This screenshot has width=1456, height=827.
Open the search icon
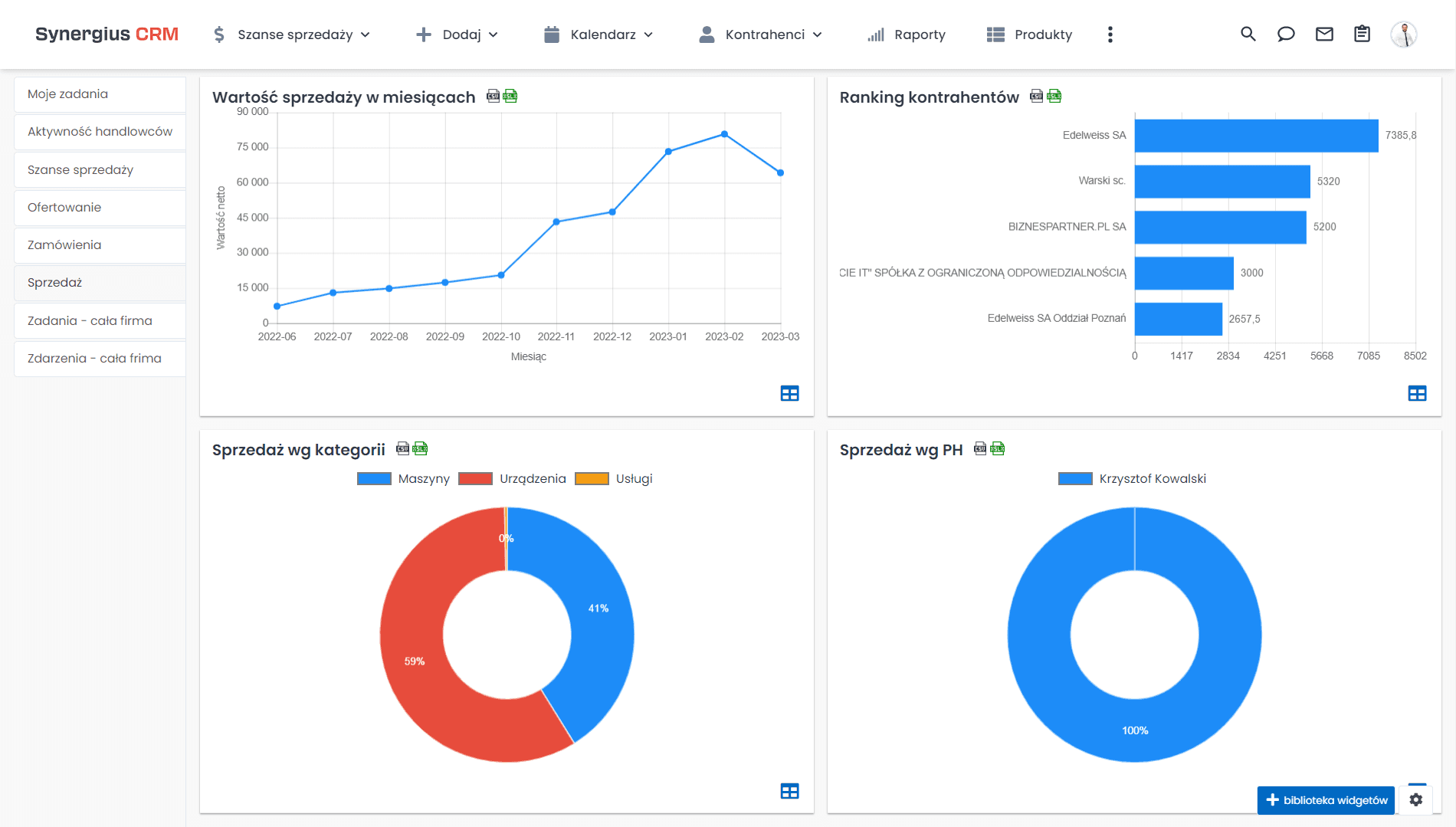[x=1248, y=34]
